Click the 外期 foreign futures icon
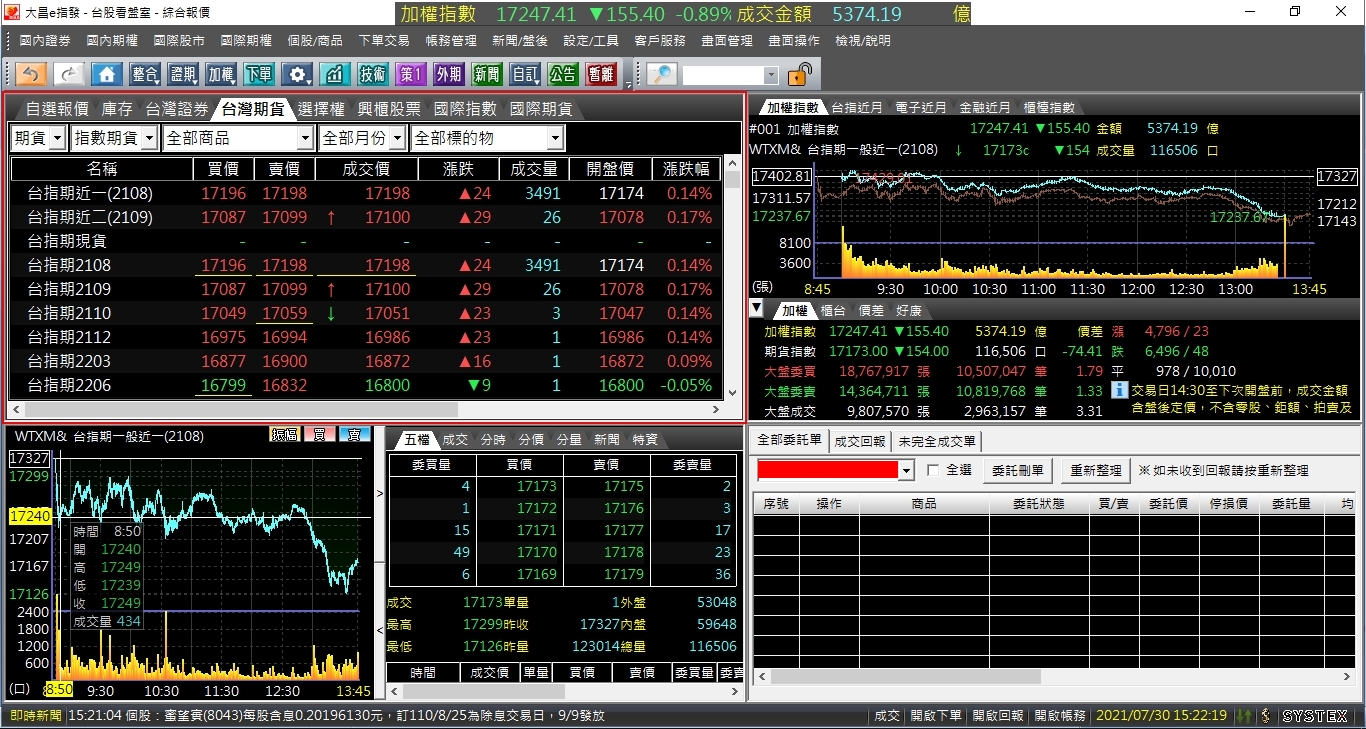Screen dimensions: 1366x729 point(449,74)
